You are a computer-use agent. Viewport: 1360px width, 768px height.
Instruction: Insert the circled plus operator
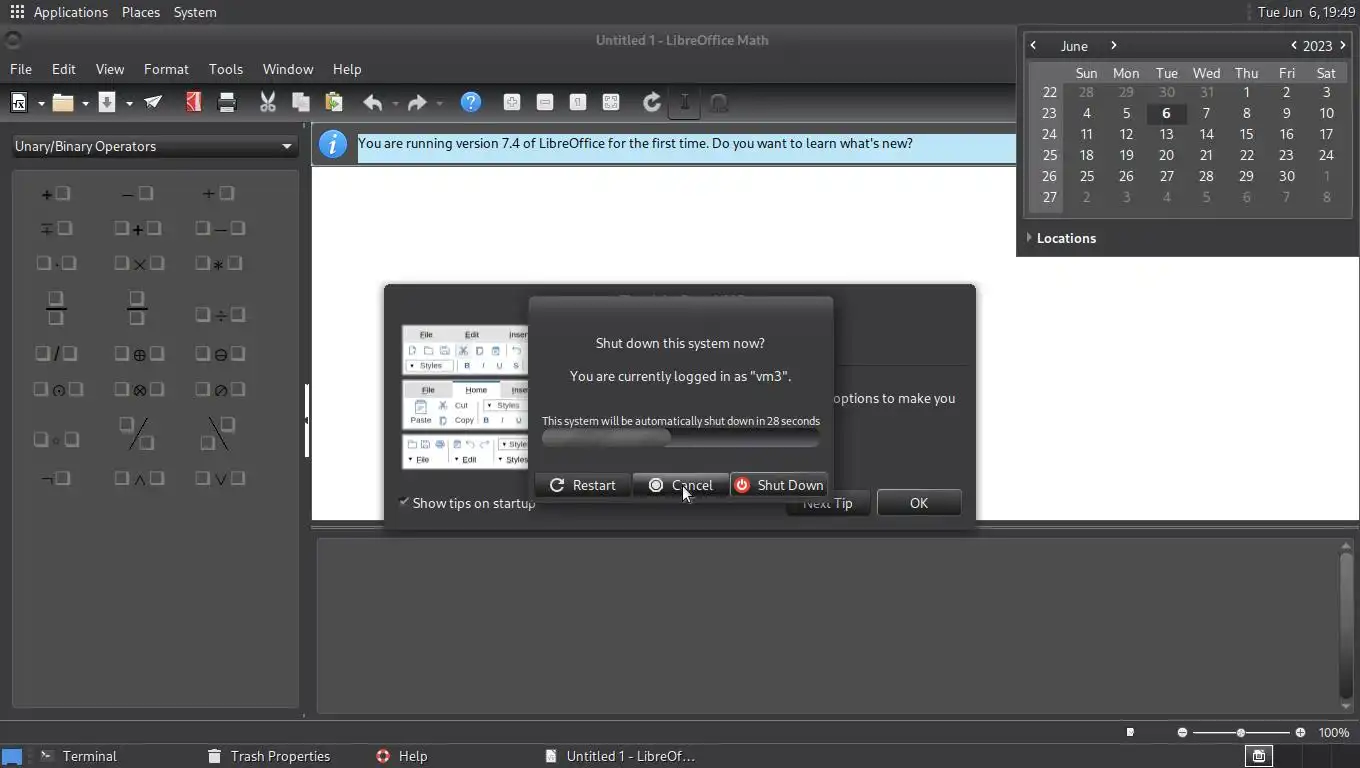tap(138, 353)
